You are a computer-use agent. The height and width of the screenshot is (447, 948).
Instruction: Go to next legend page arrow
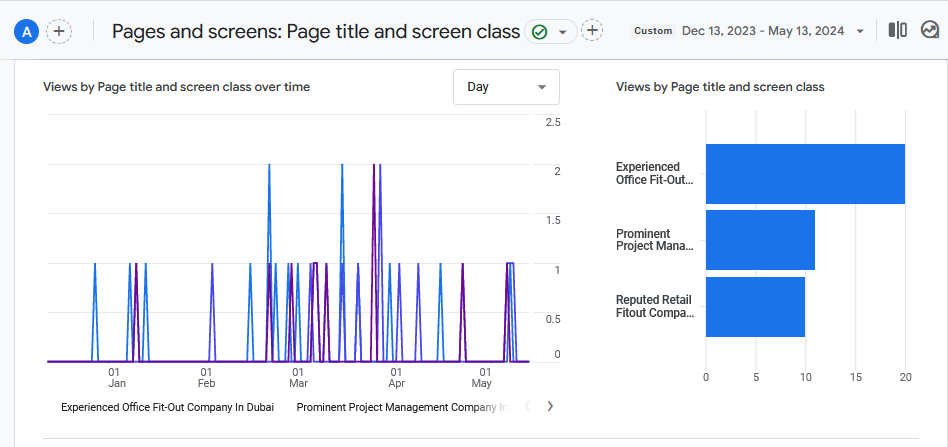point(549,406)
